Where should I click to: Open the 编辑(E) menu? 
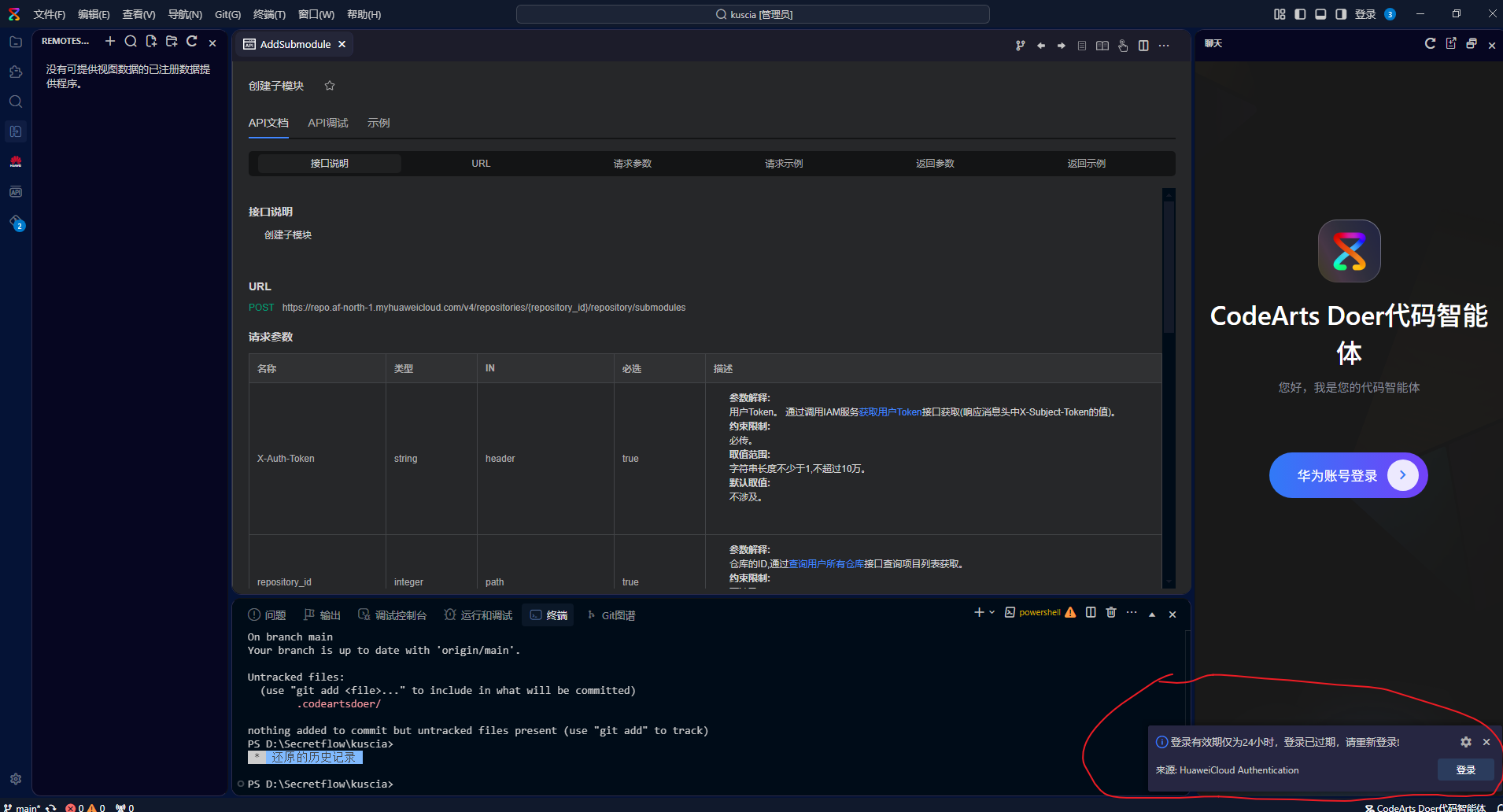(x=94, y=14)
